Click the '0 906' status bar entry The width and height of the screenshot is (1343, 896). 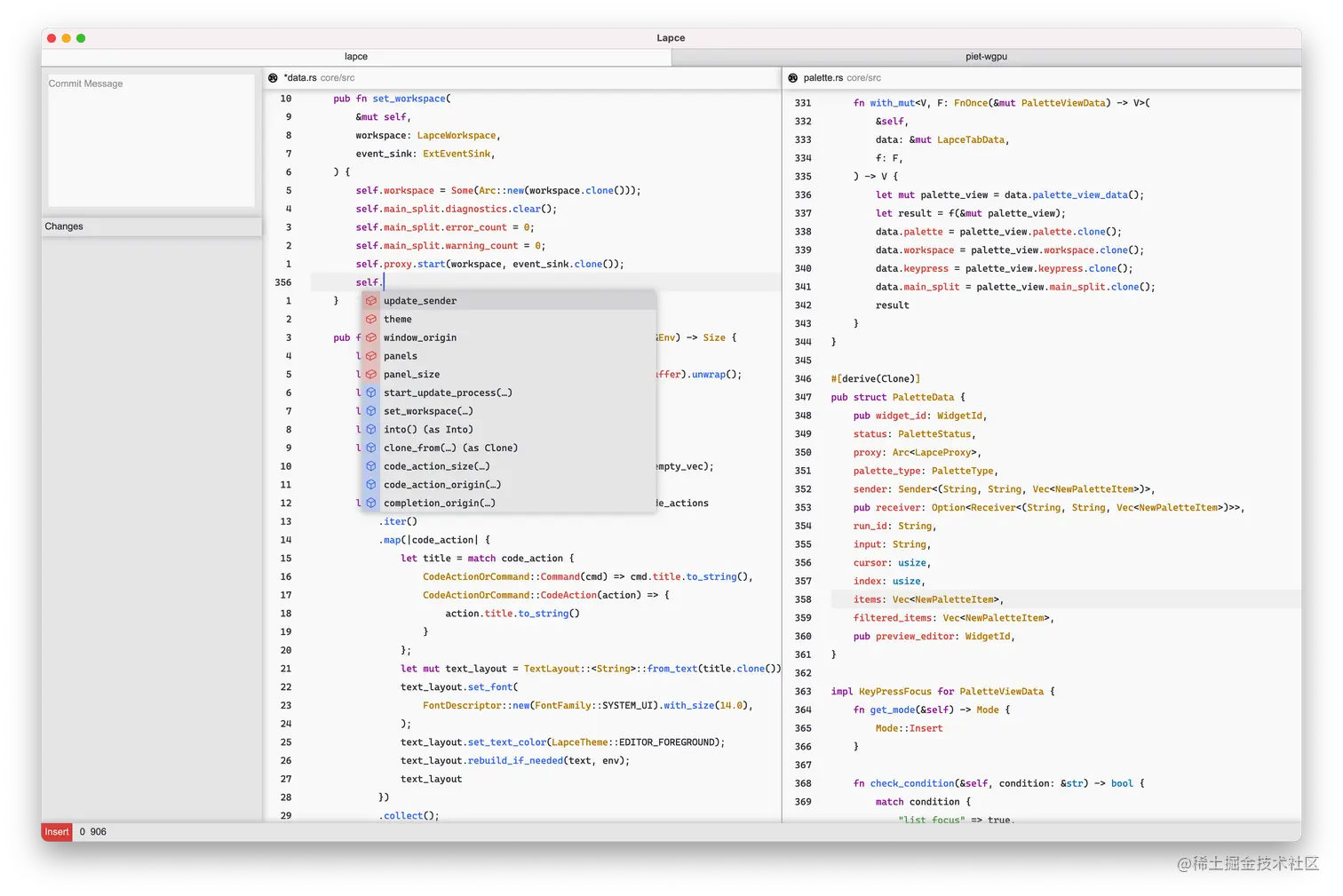click(92, 832)
